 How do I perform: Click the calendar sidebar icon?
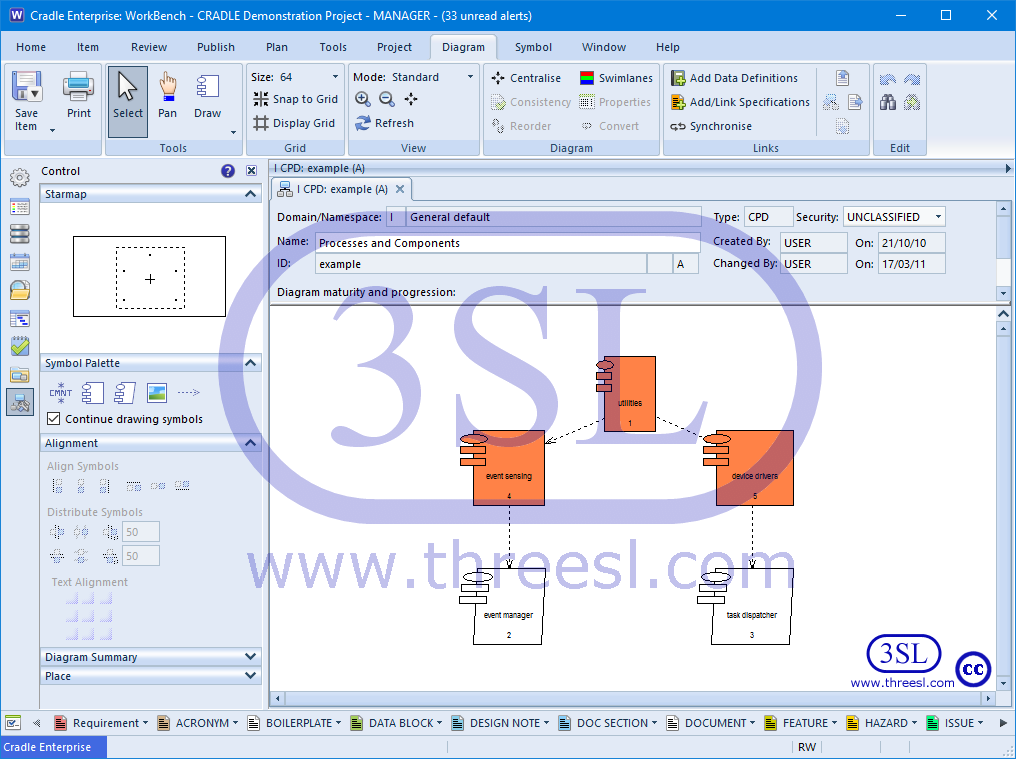point(20,263)
